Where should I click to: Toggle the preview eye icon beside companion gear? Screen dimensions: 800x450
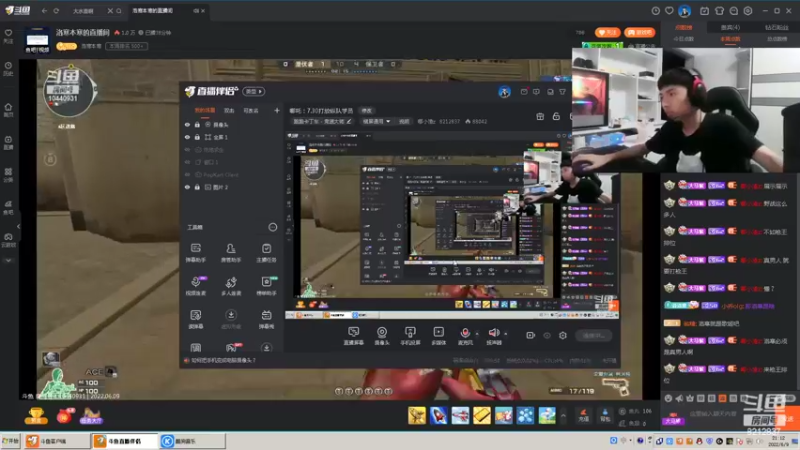pyautogui.click(x=547, y=336)
